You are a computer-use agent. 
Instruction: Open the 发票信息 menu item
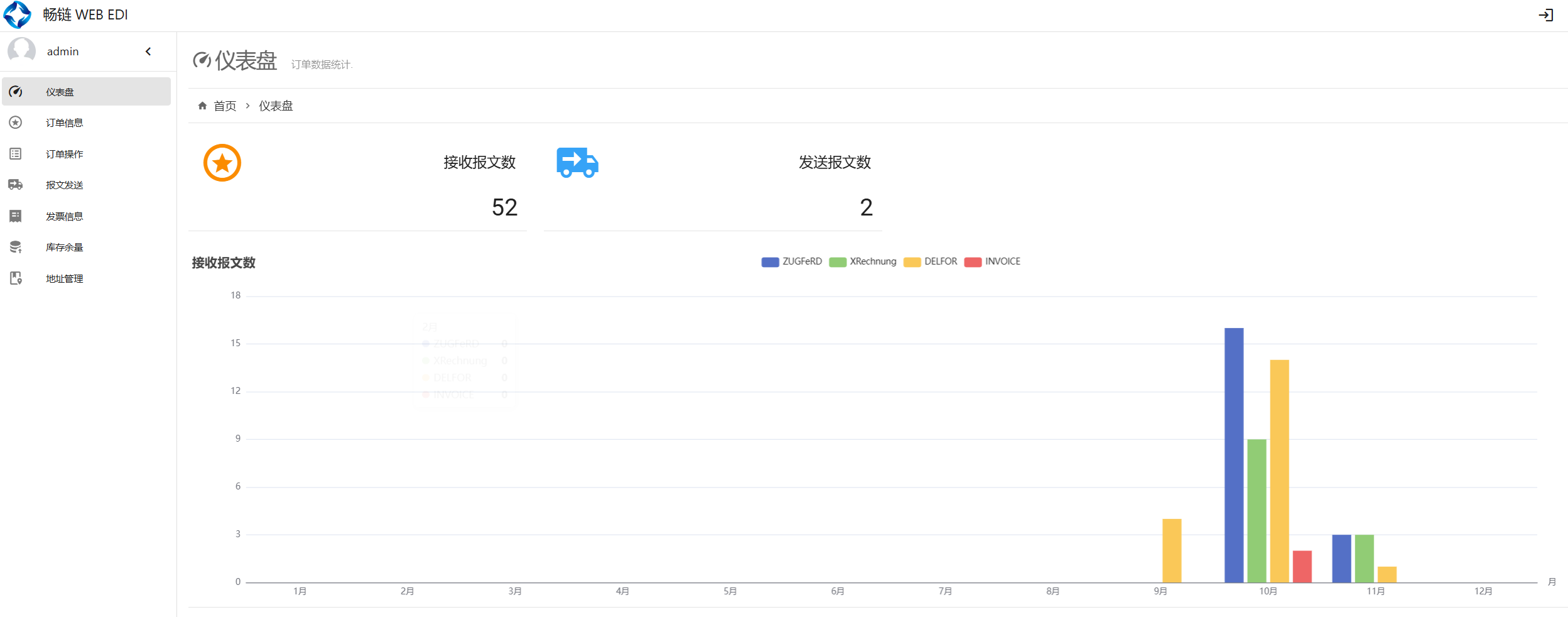(x=64, y=216)
